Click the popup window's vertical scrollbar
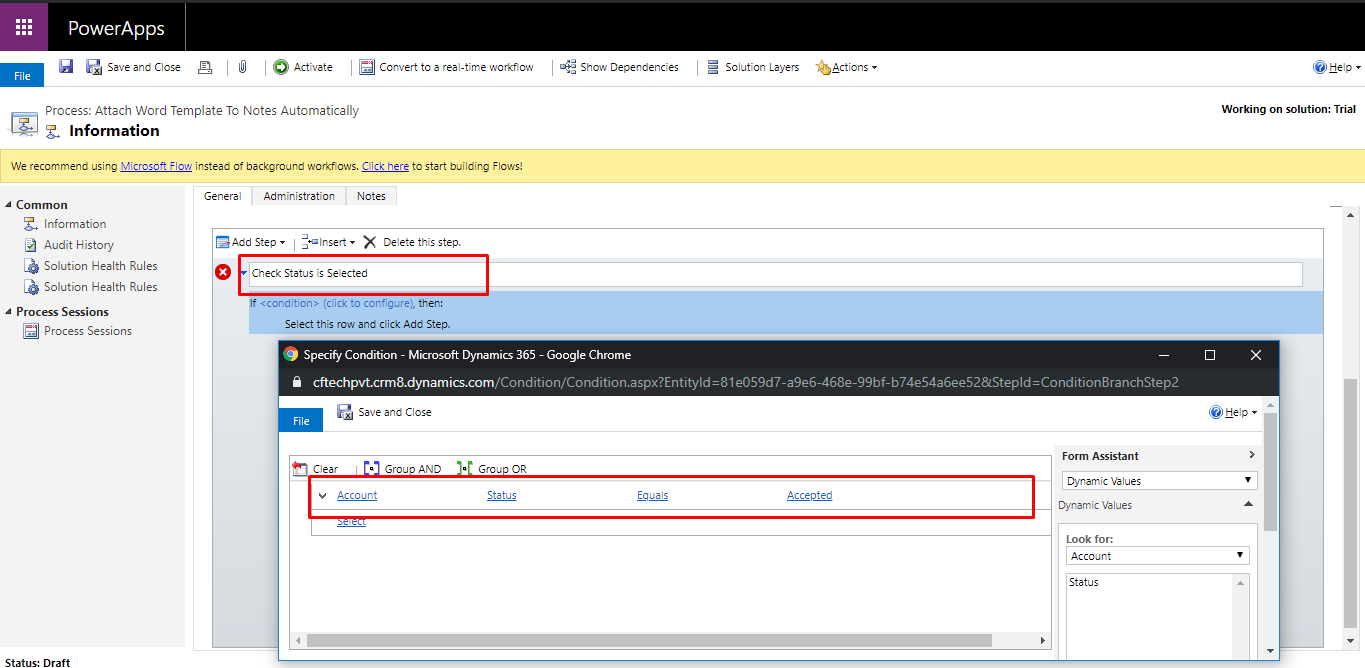This screenshot has height=668, width=1365. click(x=1270, y=471)
